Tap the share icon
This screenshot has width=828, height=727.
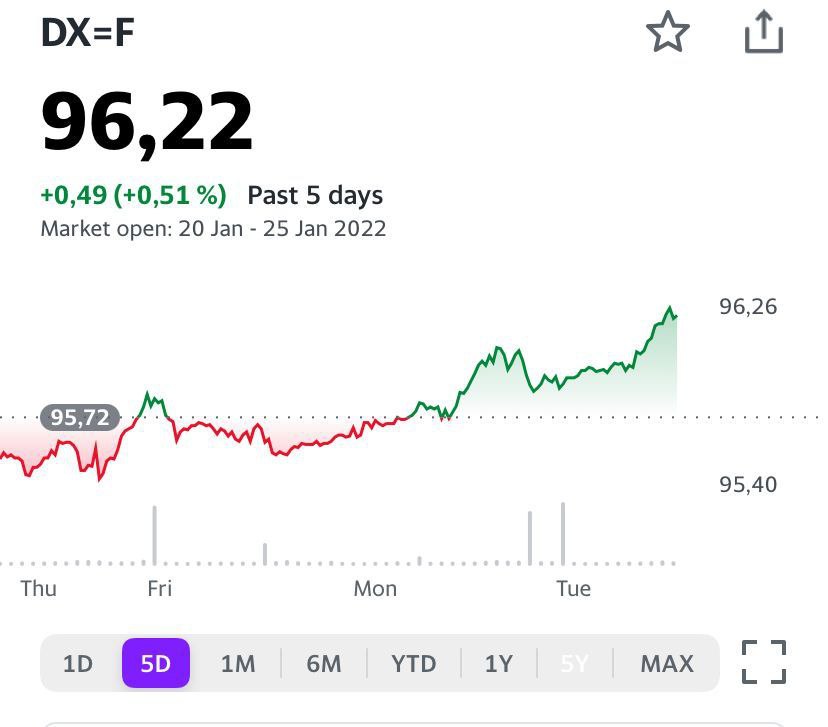coord(764,33)
